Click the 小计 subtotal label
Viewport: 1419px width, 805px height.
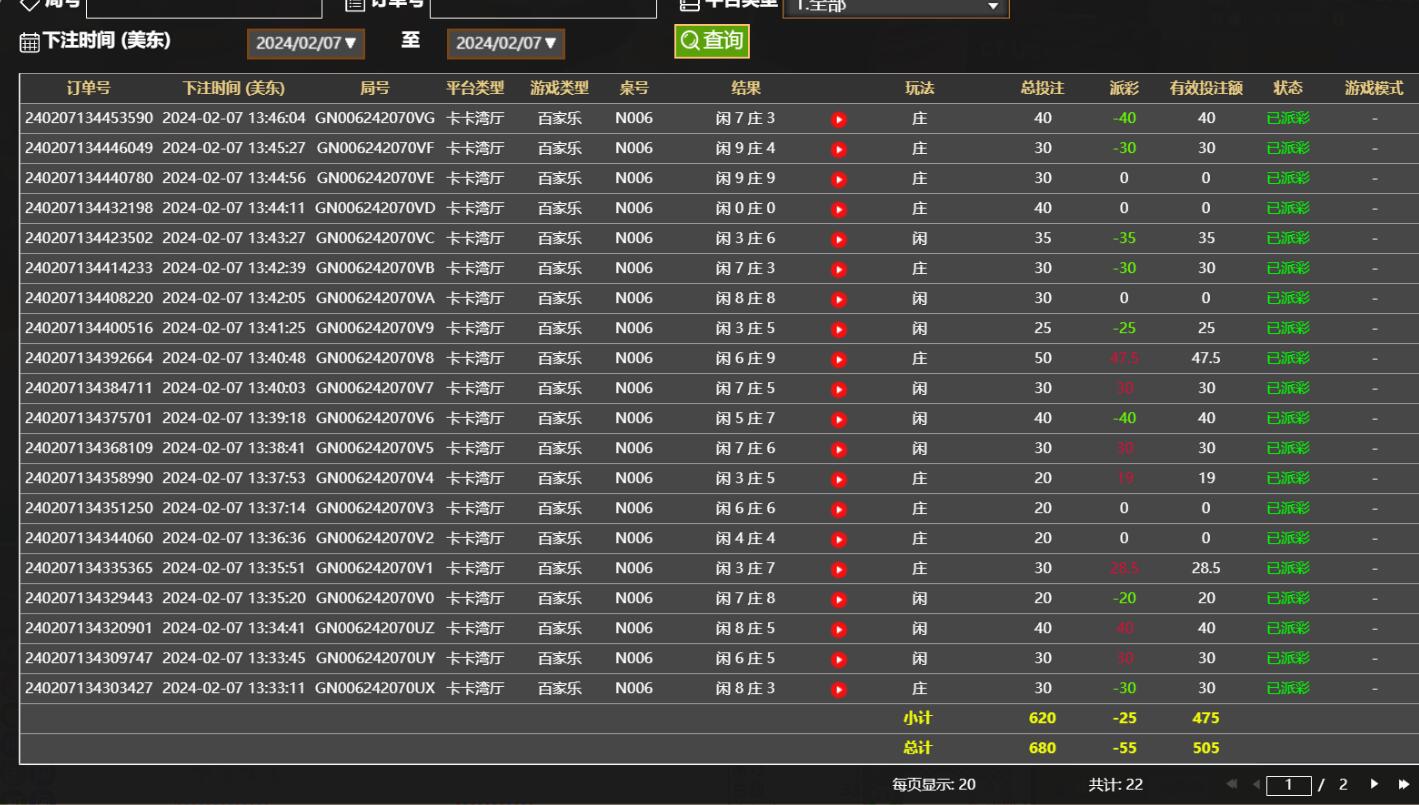[x=918, y=718]
